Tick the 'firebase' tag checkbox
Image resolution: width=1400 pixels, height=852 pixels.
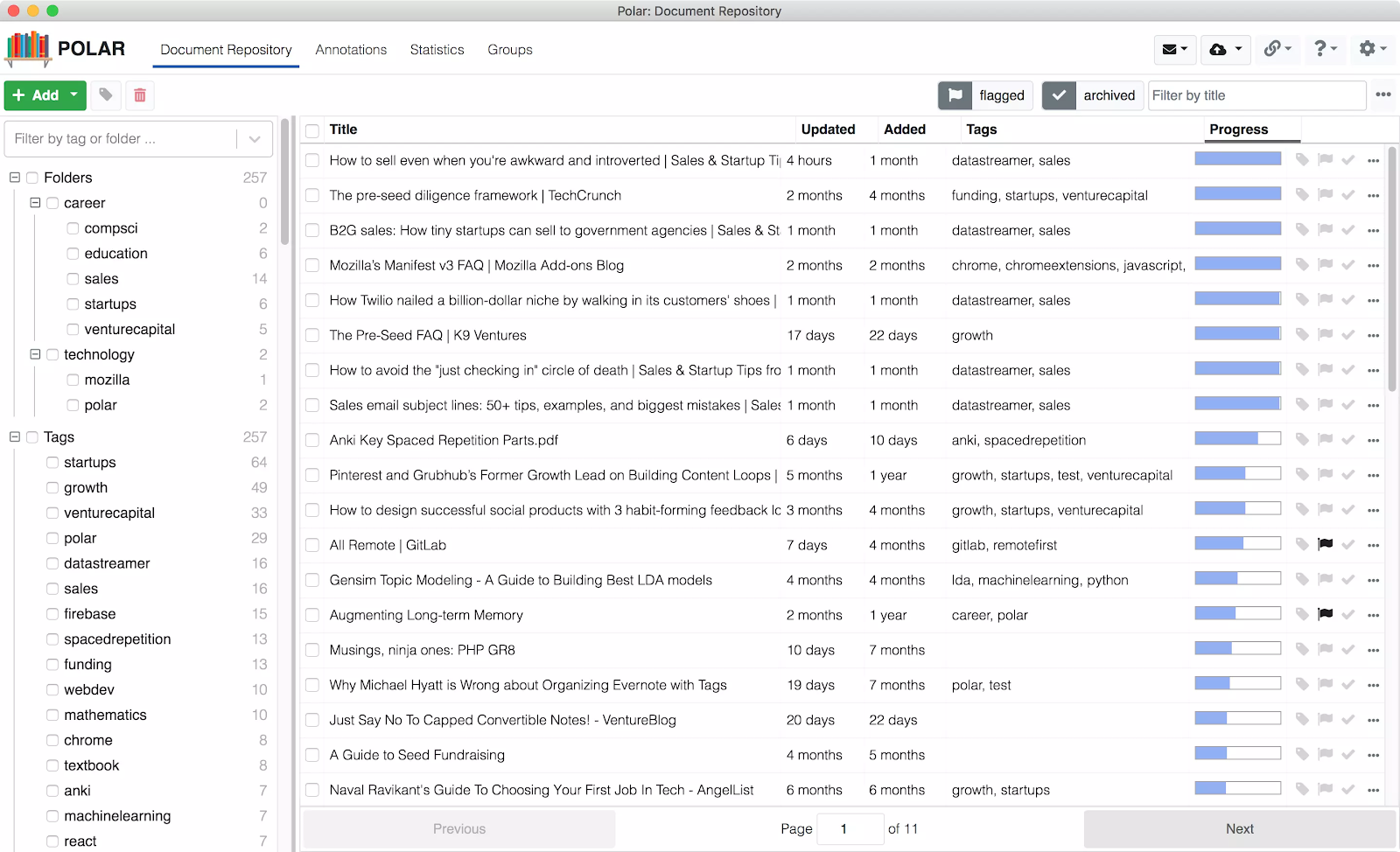(52, 615)
